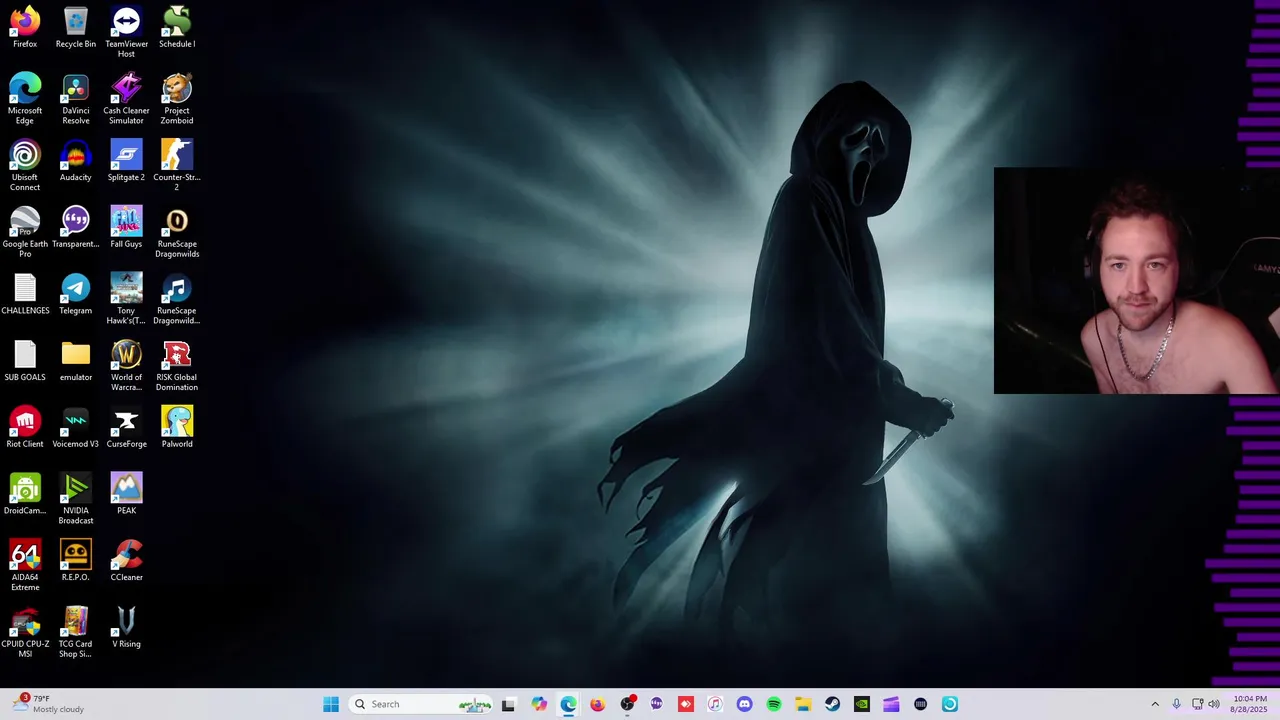
Task: Select the RuneScape Dragonwild... music note icon
Action: click(177, 299)
